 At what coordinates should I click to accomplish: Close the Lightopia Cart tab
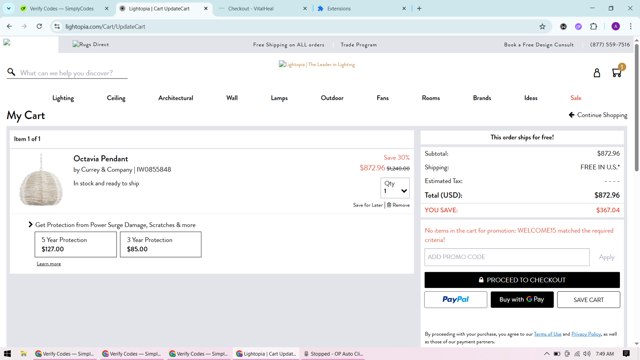click(x=206, y=9)
